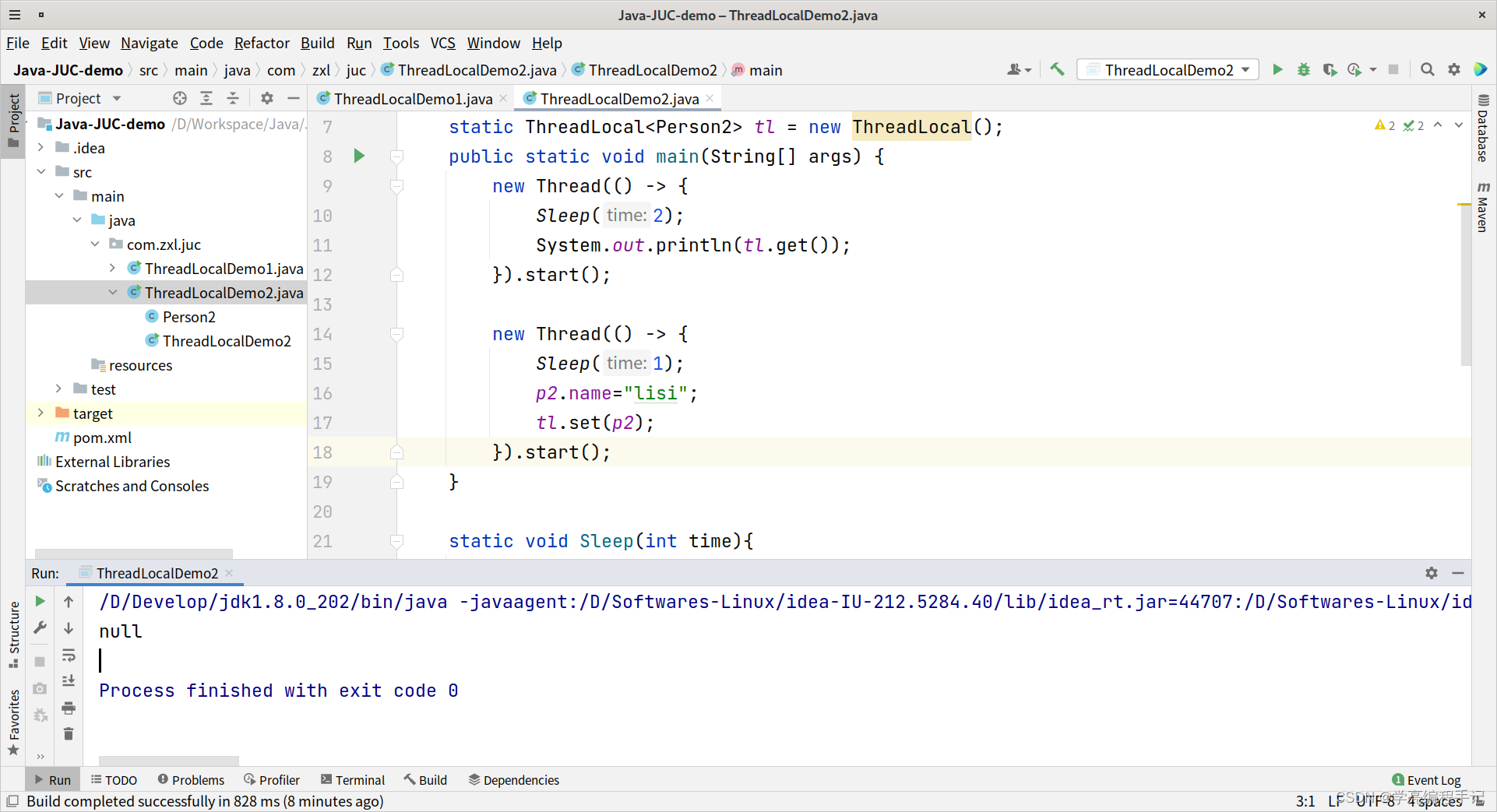Fold the main method at line 8
1497x812 pixels.
pos(396,156)
